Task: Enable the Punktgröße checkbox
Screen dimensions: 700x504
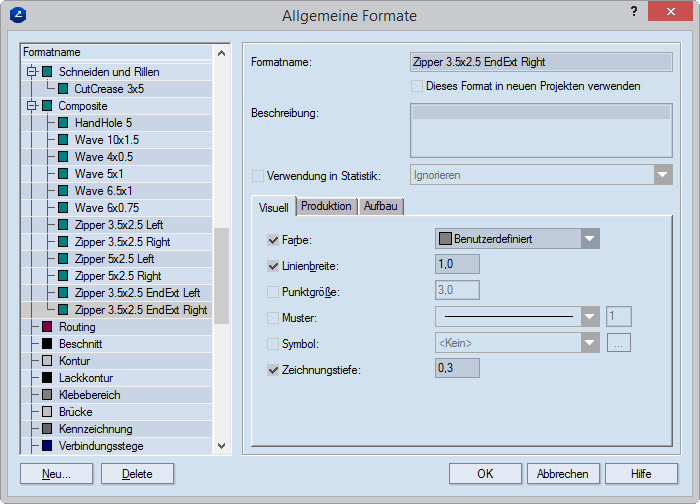Action: tap(273, 292)
